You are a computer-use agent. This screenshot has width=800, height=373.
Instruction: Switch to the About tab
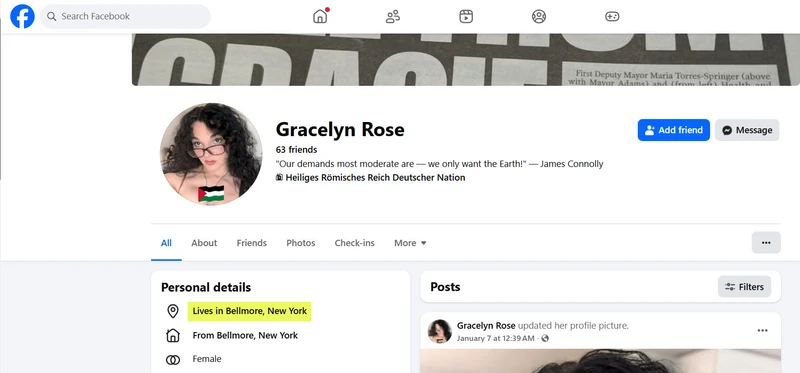(204, 243)
